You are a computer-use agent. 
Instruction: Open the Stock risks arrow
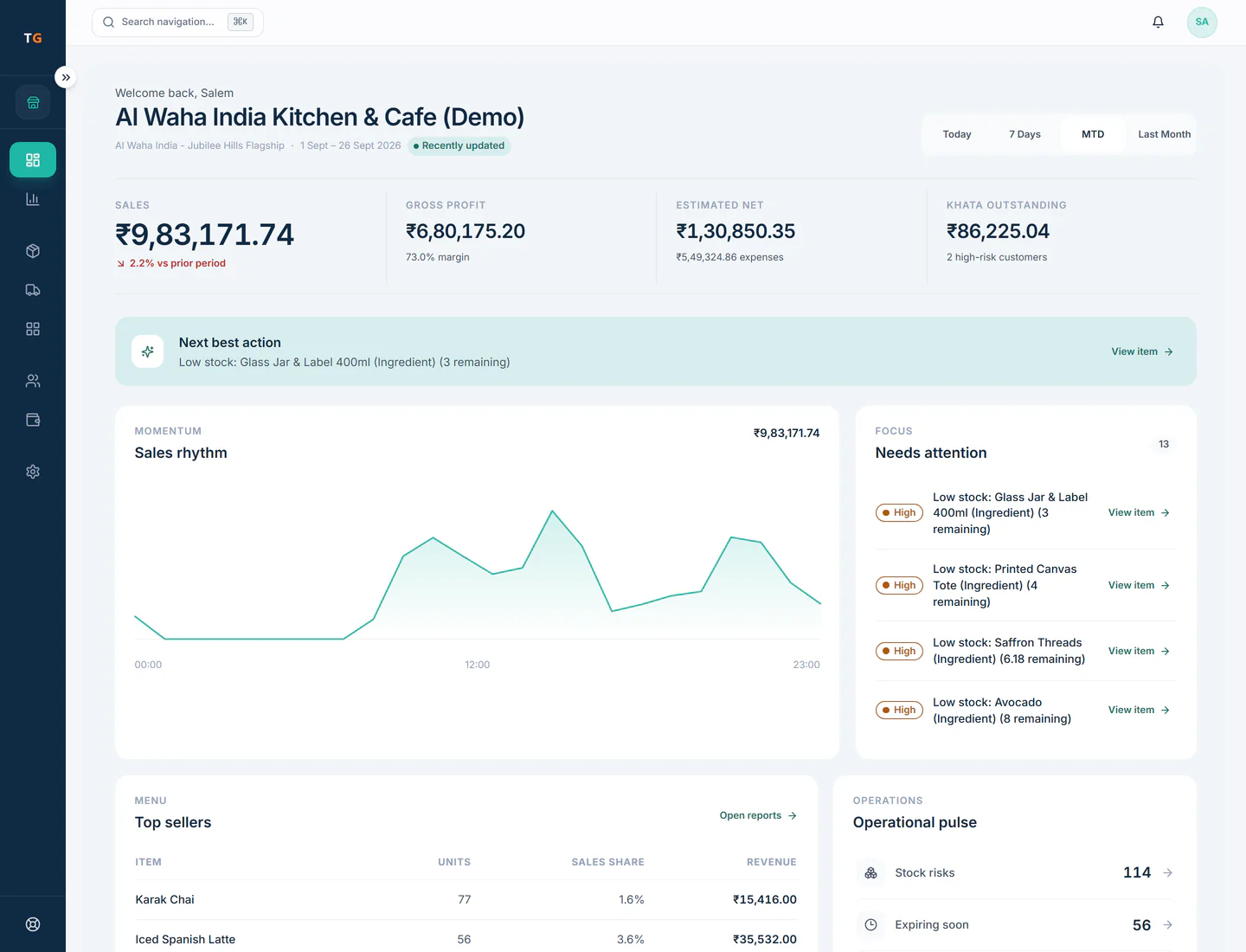pyautogui.click(x=1167, y=872)
